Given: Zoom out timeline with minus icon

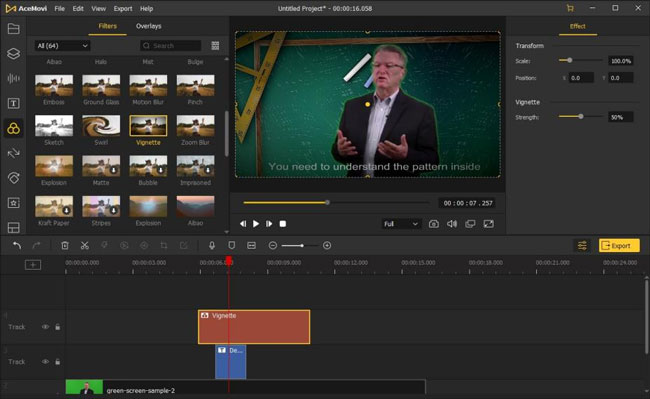Looking at the screenshot, I should tap(273, 246).
